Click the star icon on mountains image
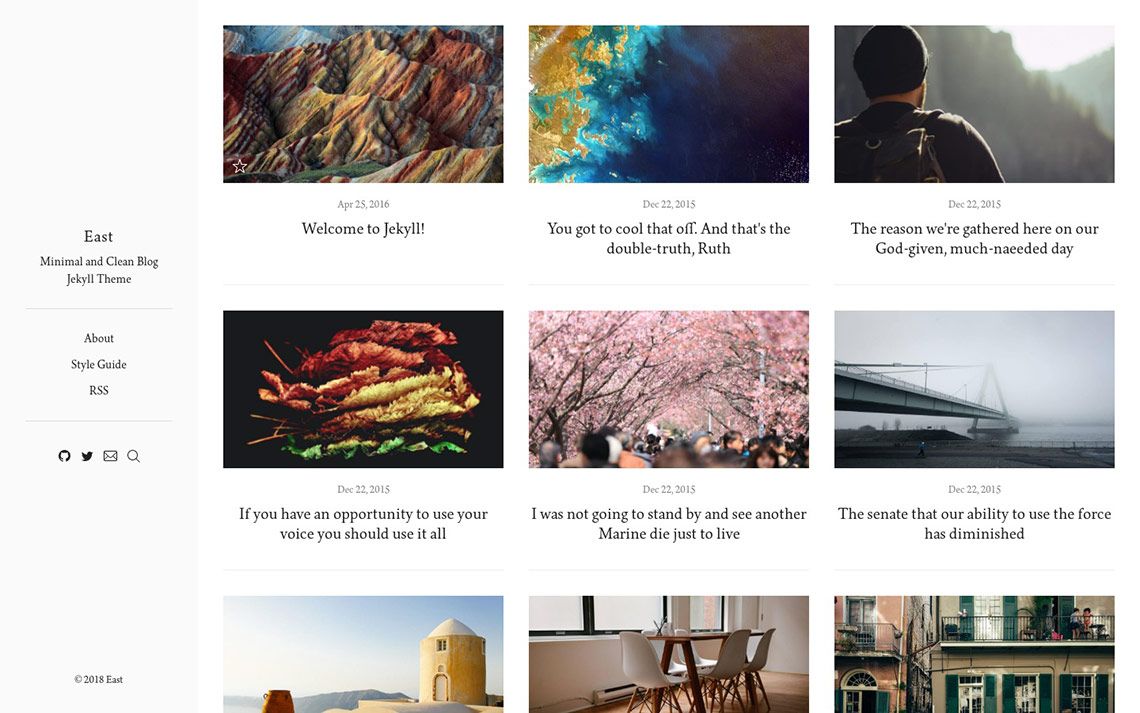Viewport: 1140px width, 713px height. click(240, 166)
